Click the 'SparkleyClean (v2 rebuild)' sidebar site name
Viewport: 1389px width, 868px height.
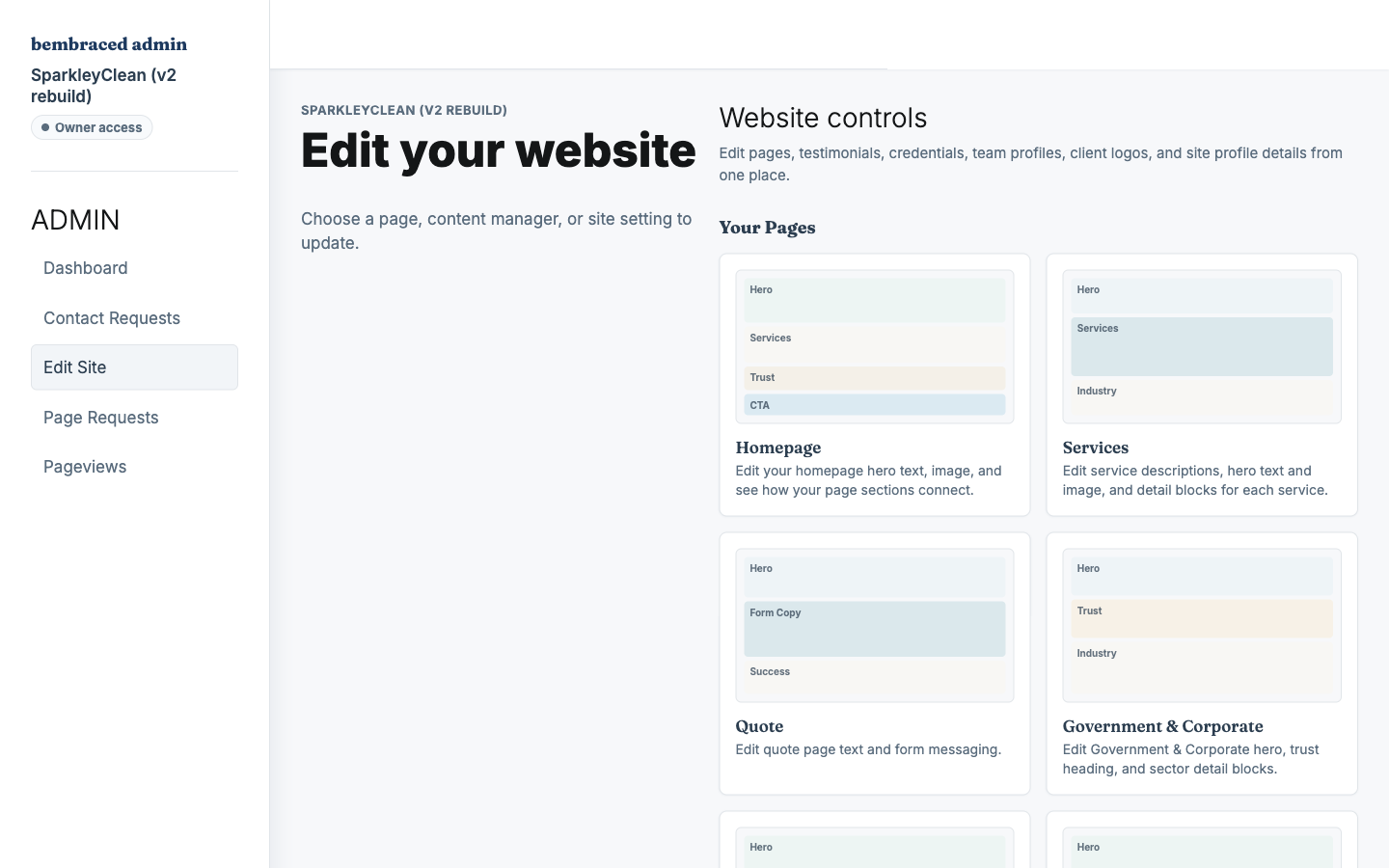point(103,86)
